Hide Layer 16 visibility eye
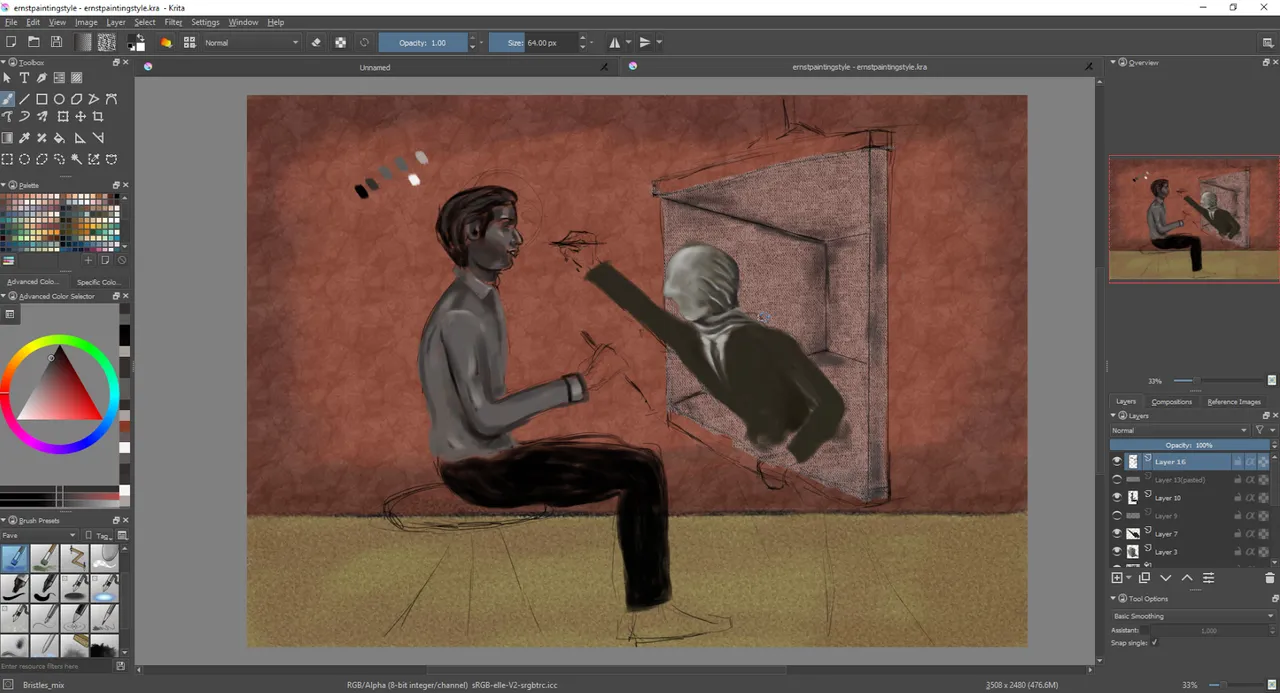Viewport: 1280px width, 693px height. tap(1117, 461)
